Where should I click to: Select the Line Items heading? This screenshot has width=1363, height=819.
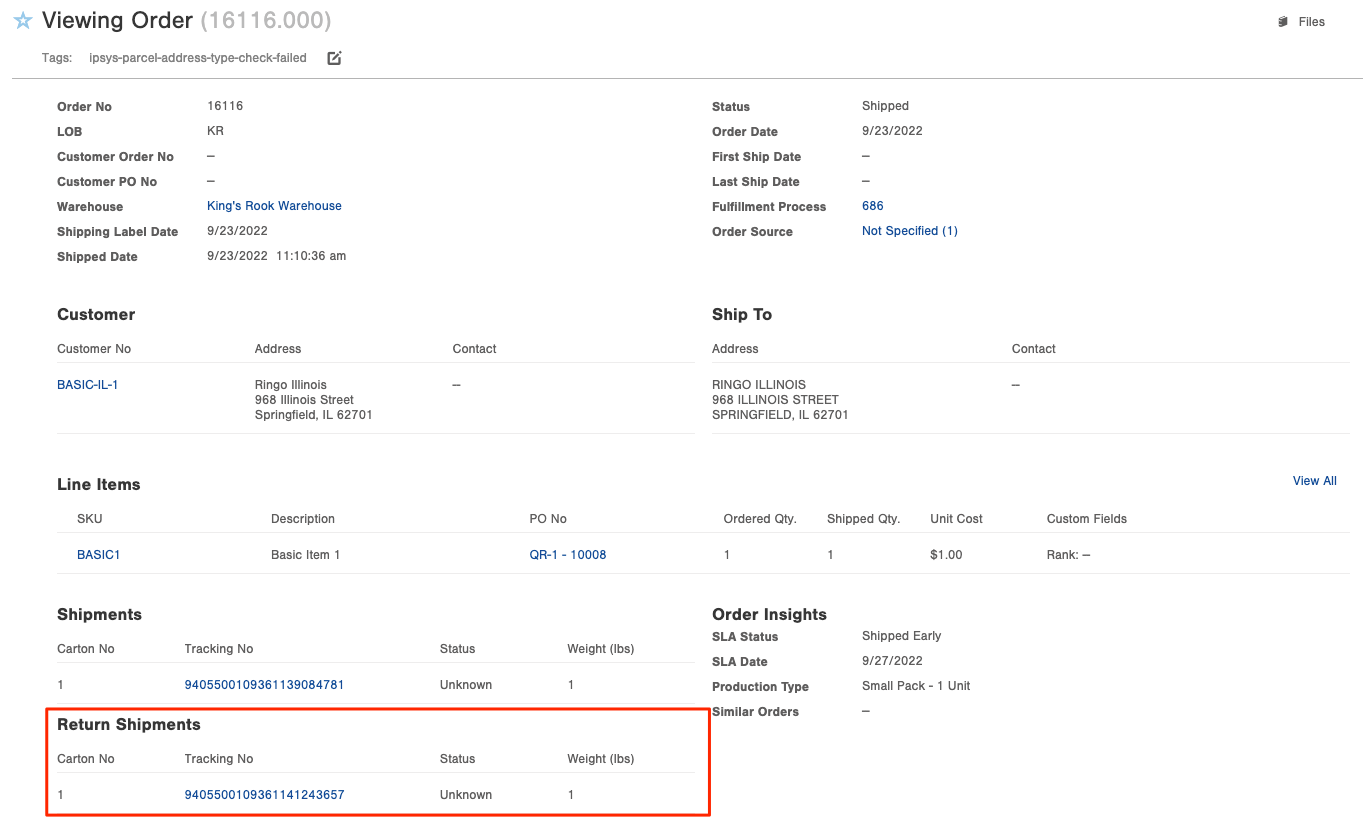pos(99,485)
